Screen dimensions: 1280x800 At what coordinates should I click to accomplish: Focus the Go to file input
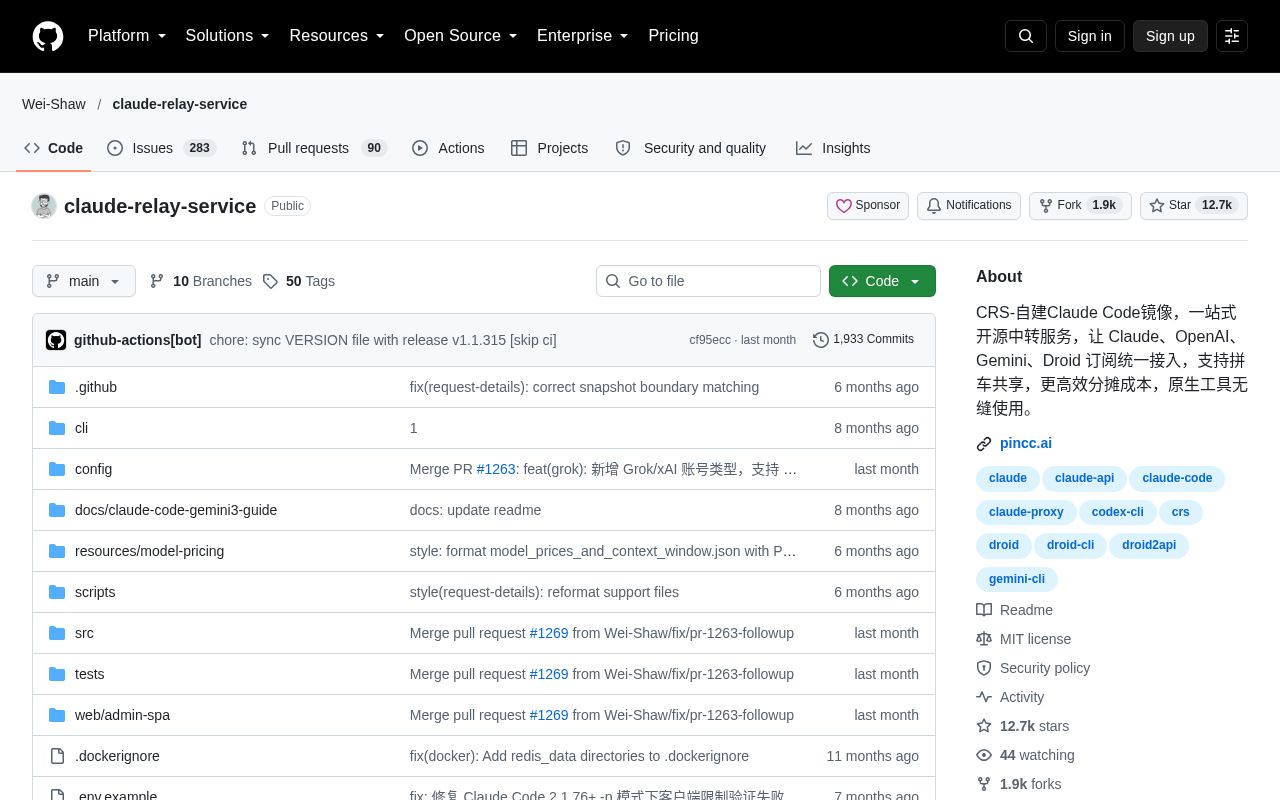(x=708, y=281)
